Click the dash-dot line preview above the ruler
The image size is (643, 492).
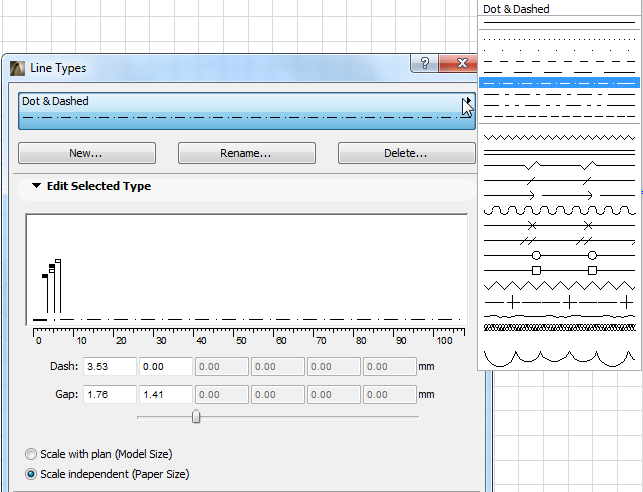click(x=247, y=319)
